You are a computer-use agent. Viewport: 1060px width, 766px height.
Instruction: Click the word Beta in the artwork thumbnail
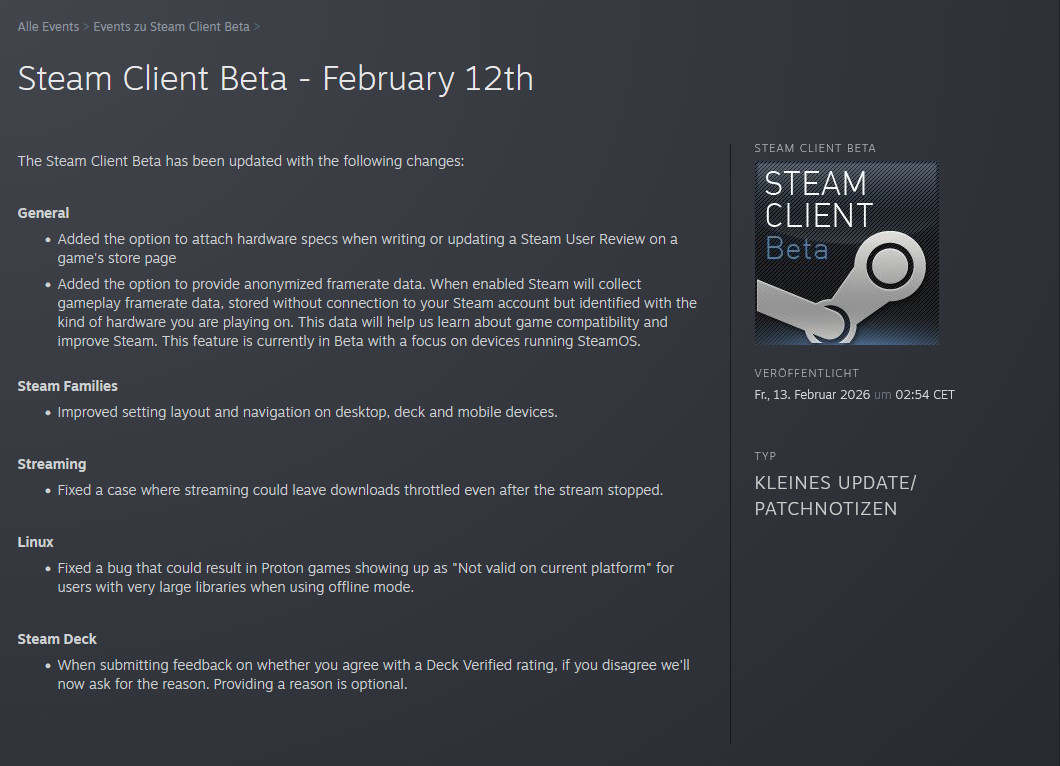click(797, 249)
